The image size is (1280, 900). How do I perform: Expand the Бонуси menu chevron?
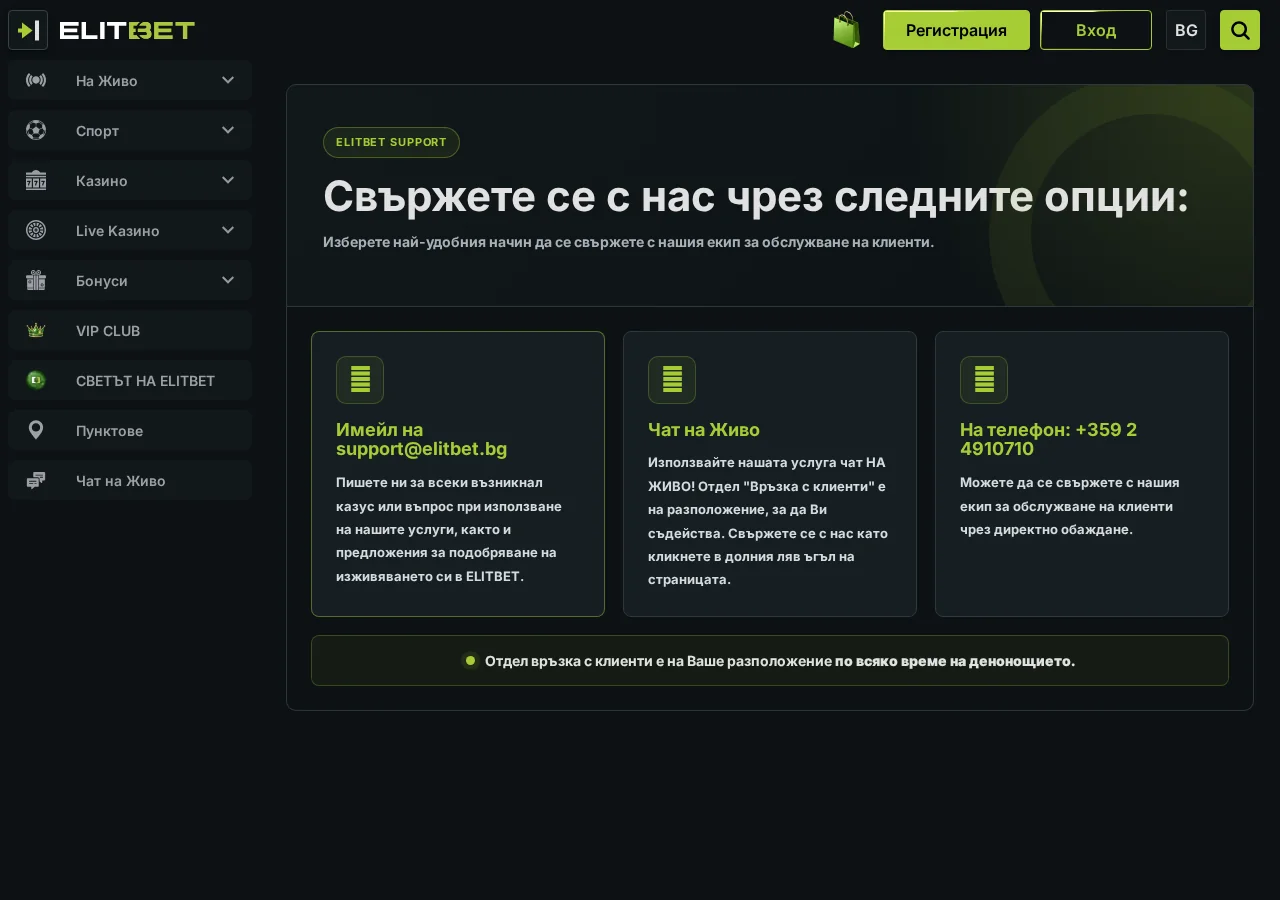pyautogui.click(x=228, y=280)
